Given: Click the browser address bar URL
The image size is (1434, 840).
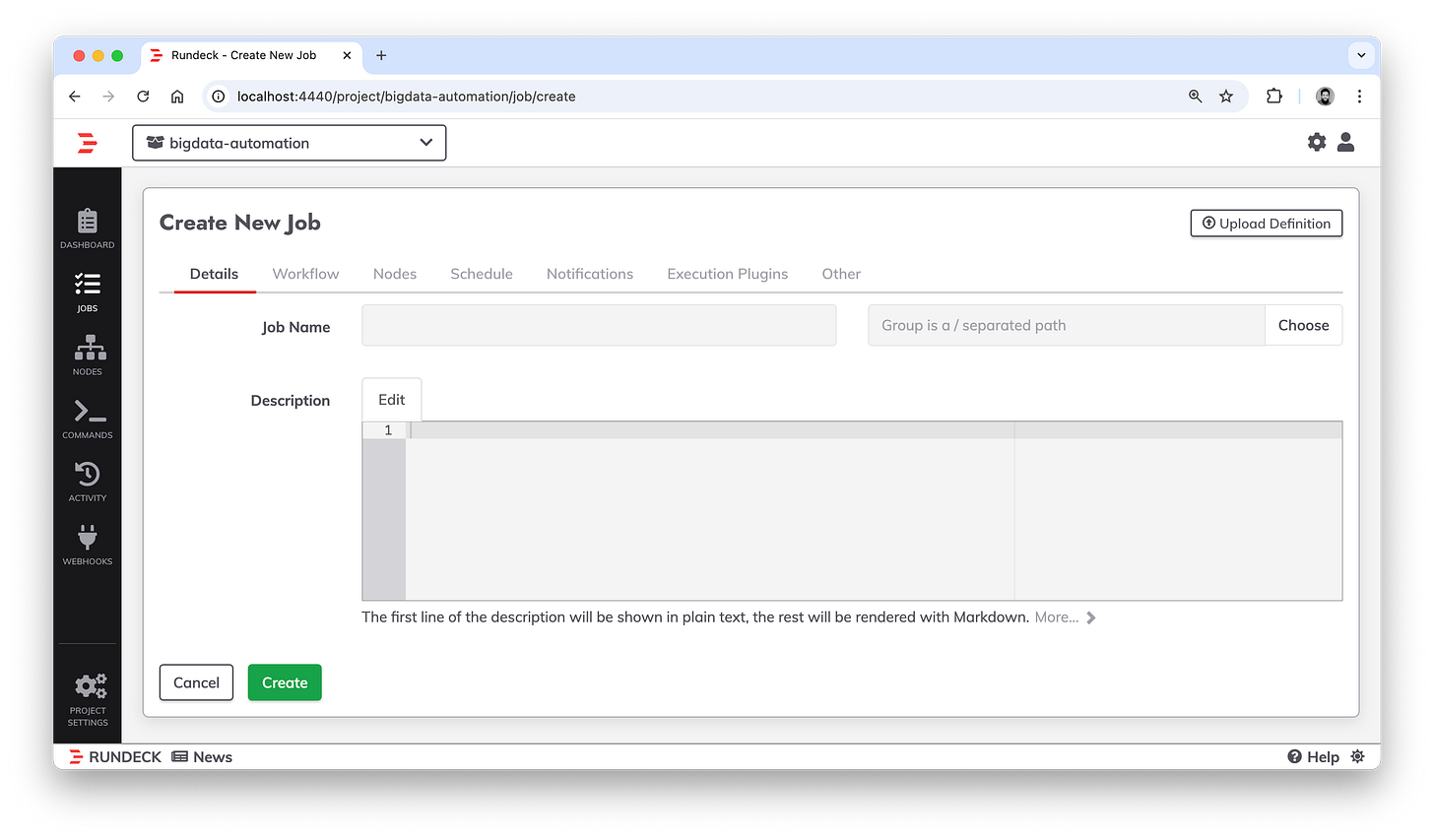Looking at the screenshot, I should 406,97.
